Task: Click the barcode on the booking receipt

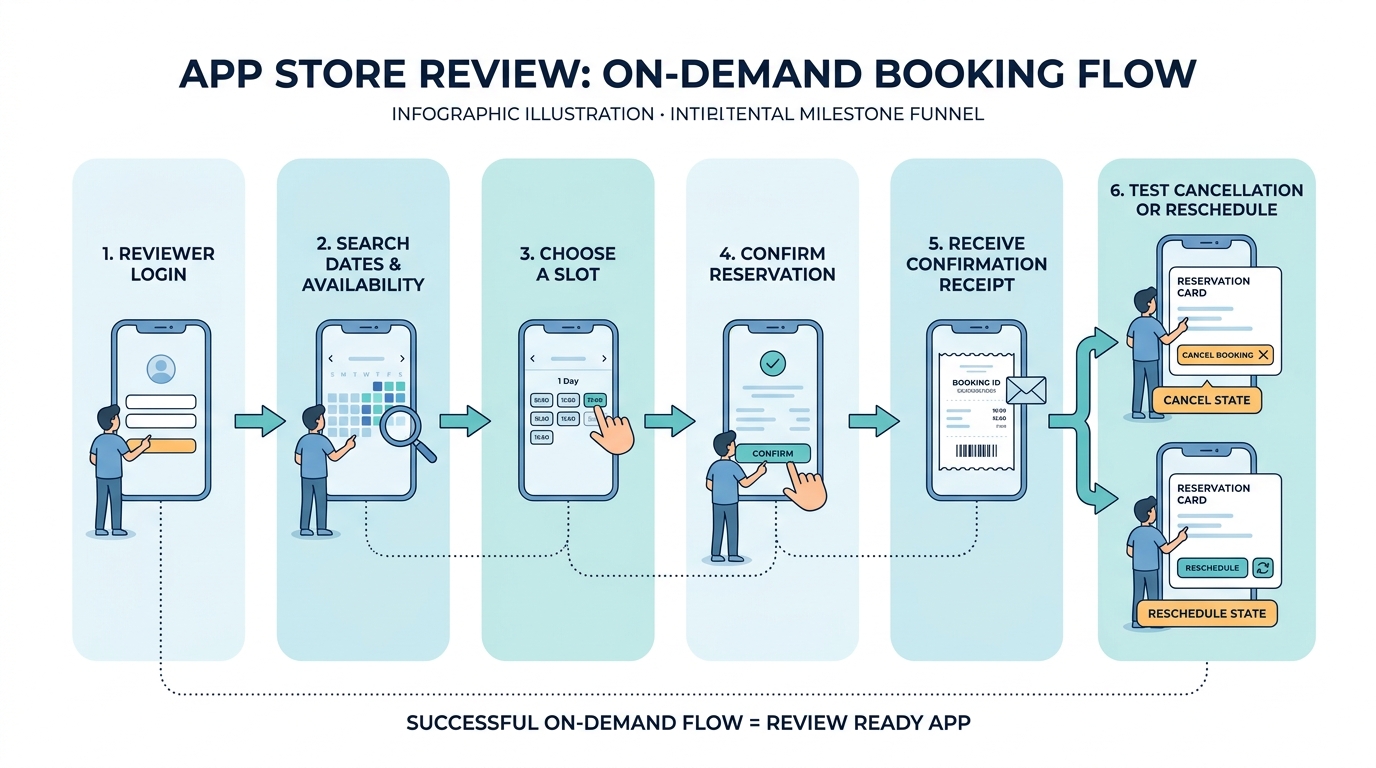Action: click(x=976, y=452)
